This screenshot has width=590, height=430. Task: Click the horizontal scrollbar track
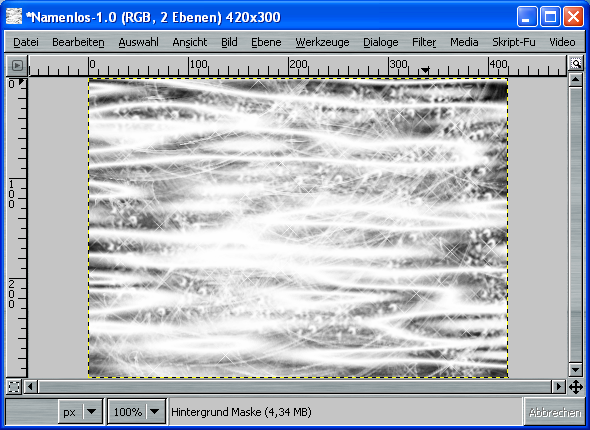(x=295, y=386)
